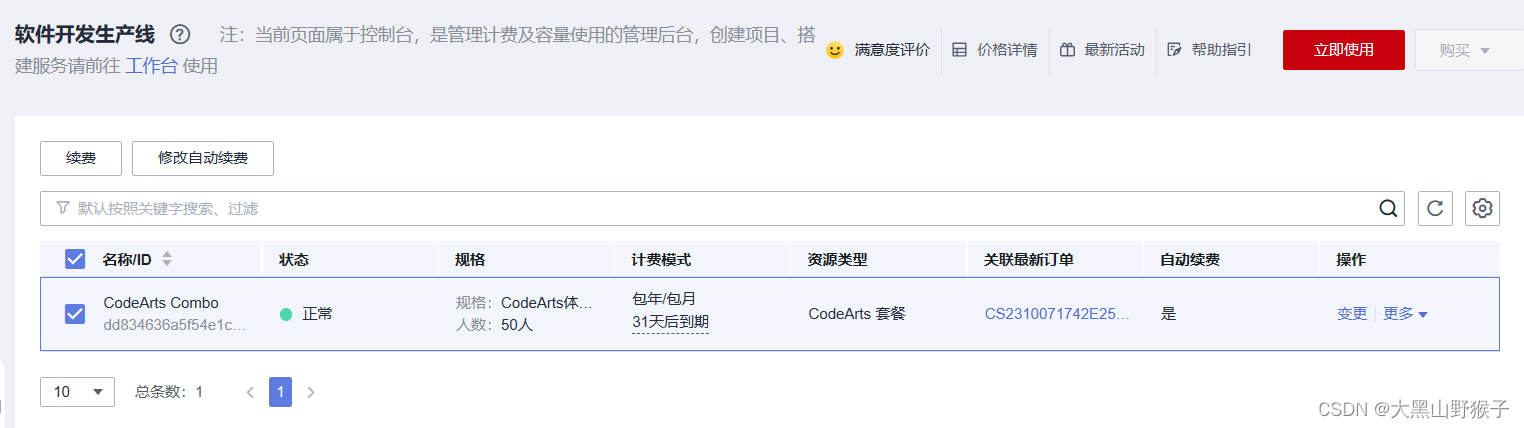Click CodeArts 套餐 resource type cell

857,314
